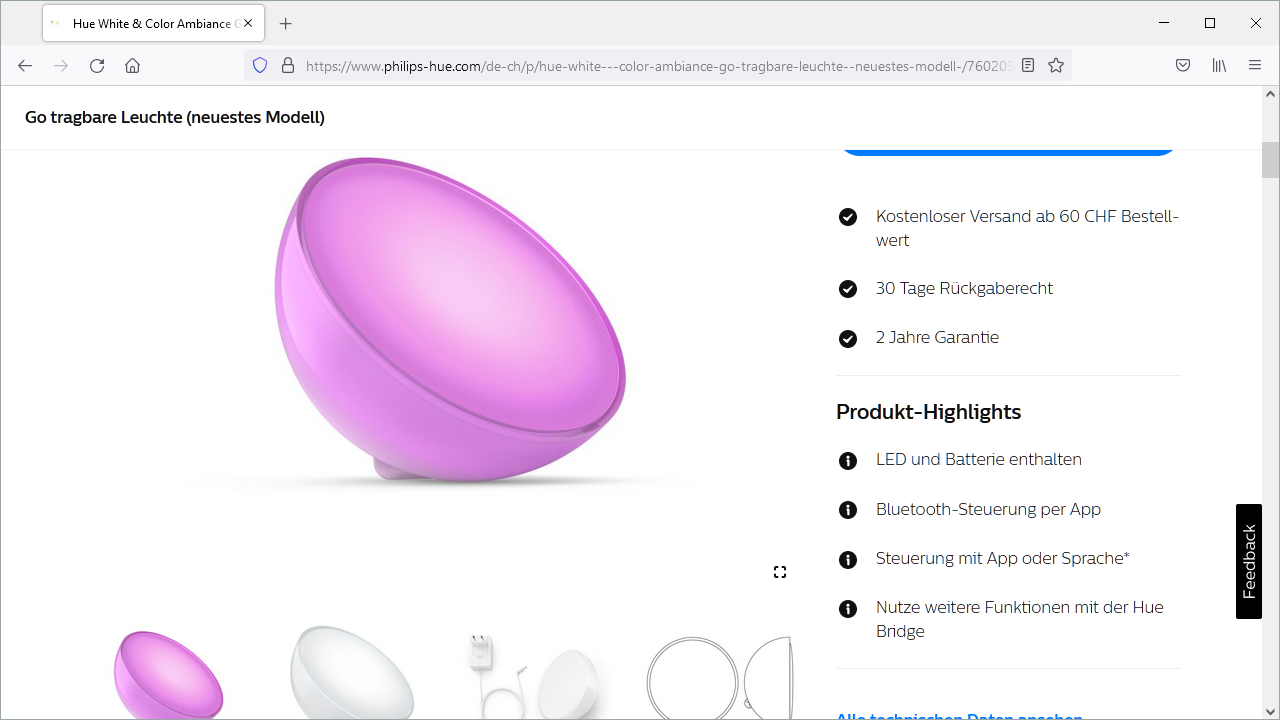Viewport: 1280px width, 720px height.
Task: Go back to the previous page
Action: coord(25,65)
